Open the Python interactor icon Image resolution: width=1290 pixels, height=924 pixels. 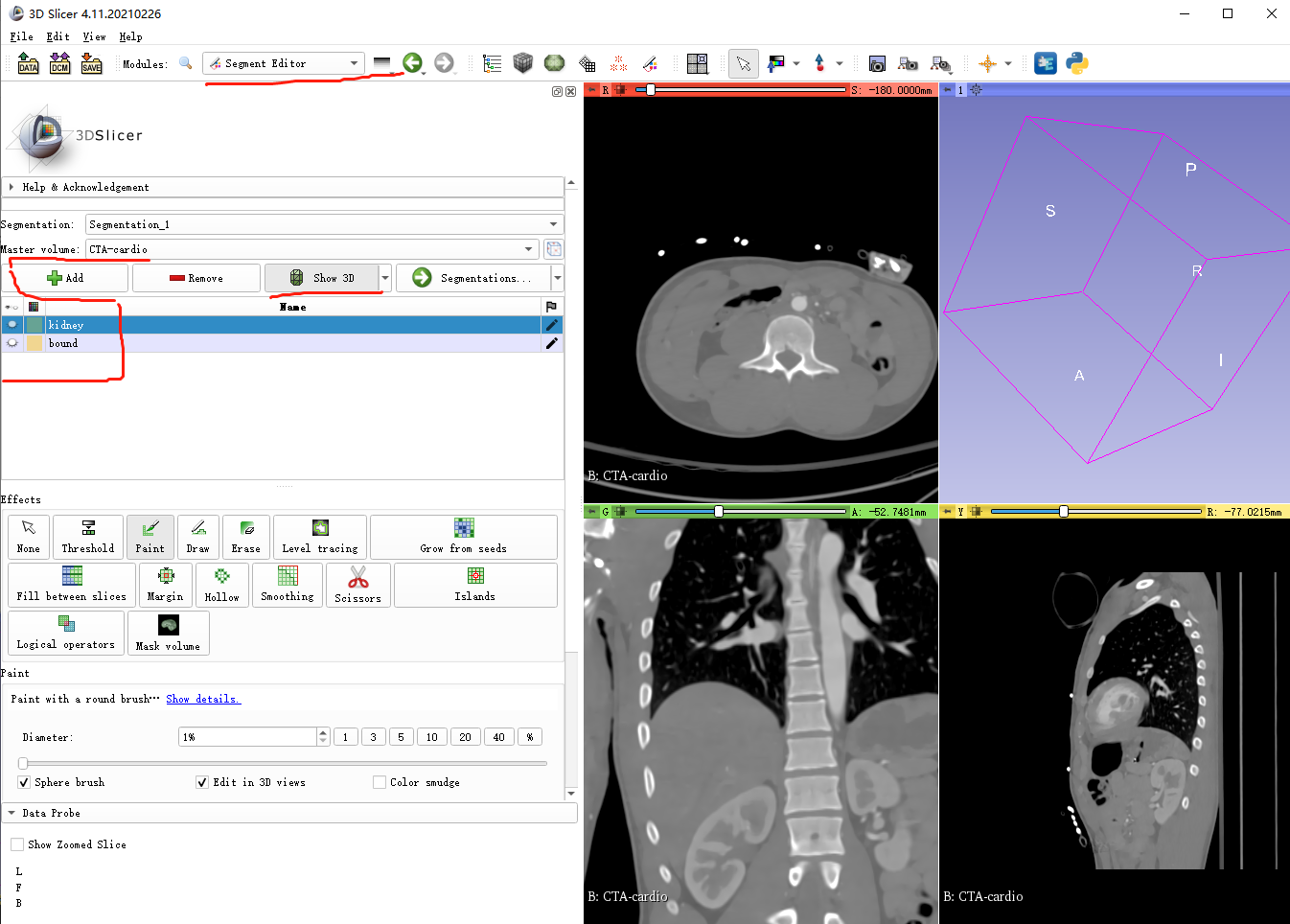tap(1077, 63)
